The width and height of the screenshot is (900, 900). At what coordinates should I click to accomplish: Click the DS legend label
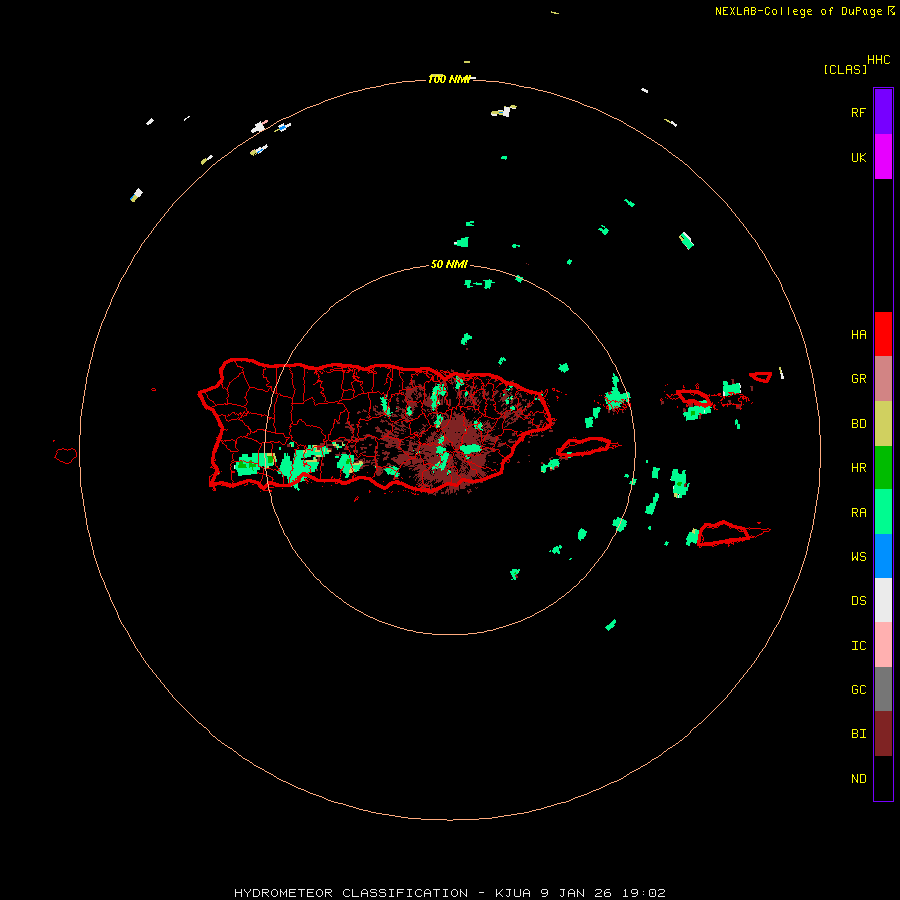click(858, 601)
